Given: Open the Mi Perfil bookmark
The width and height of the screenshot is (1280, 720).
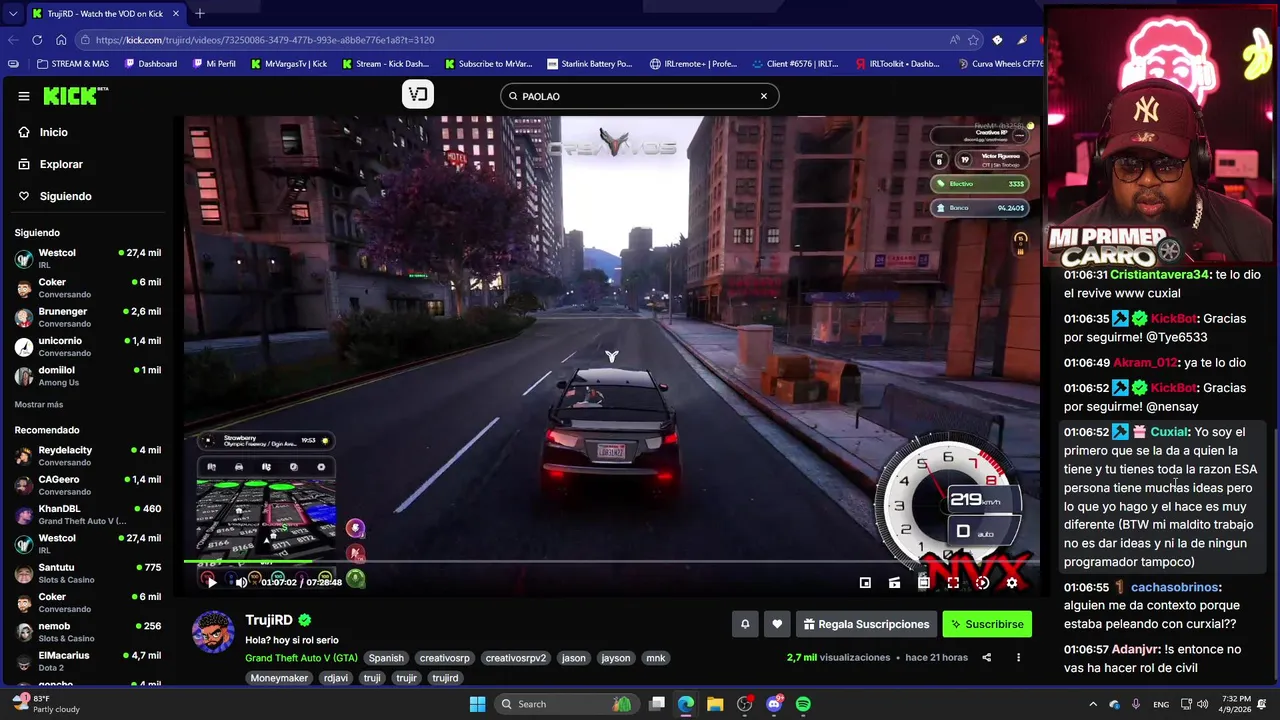Looking at the screenshot, I should (214, 64).
